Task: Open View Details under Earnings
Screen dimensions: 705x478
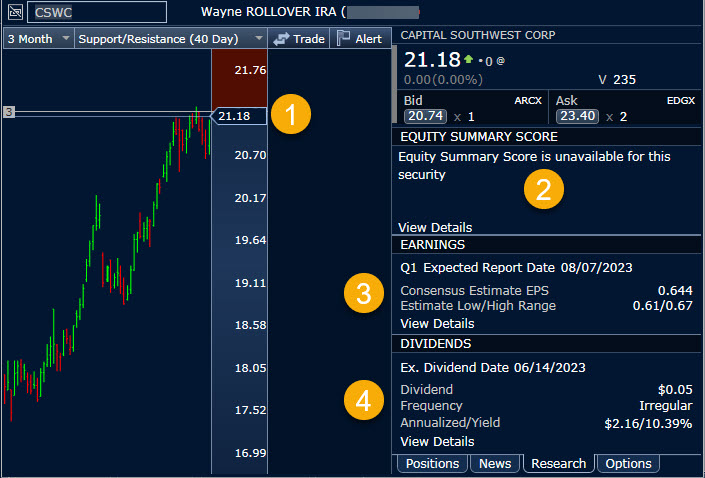Action: (437, 323)
